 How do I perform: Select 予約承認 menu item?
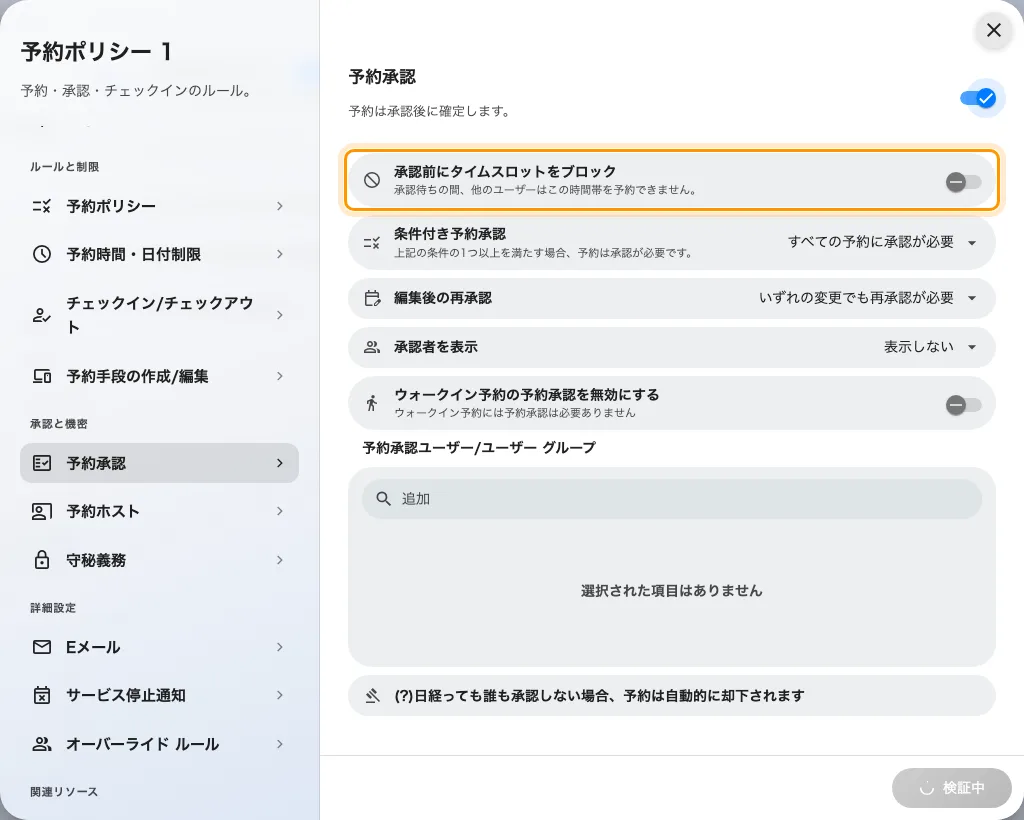click(159, 463)
